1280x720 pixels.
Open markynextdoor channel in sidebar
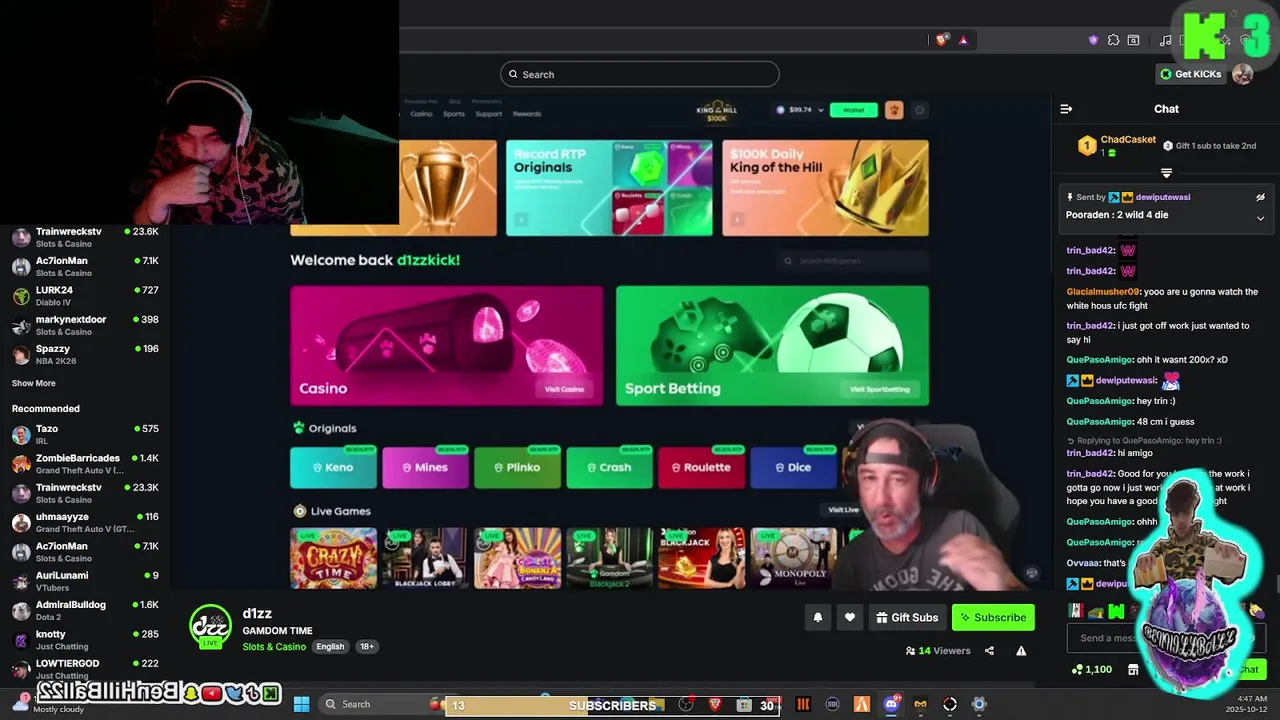(85, 325)
